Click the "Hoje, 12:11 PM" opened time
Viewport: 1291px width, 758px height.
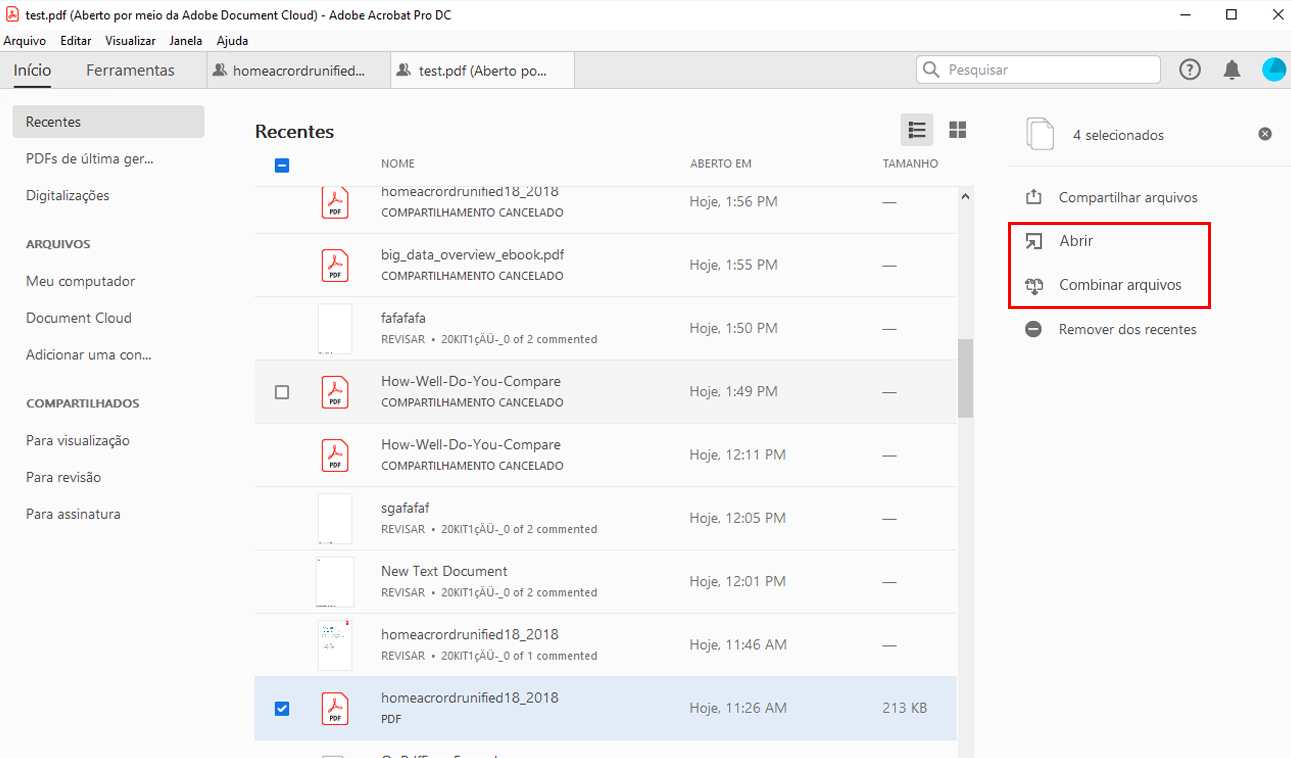(738, 455)
